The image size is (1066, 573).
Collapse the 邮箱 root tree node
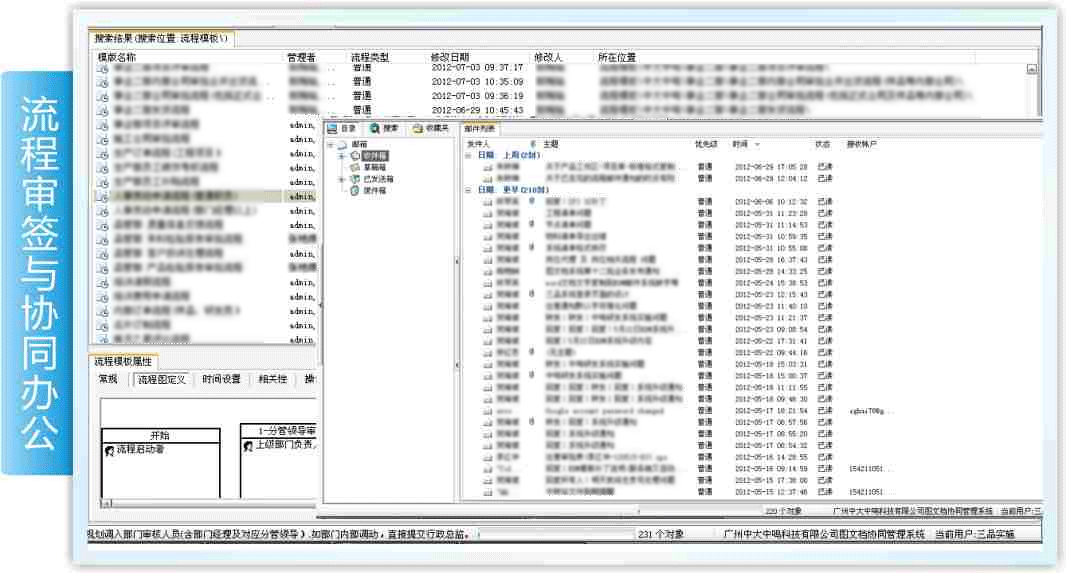[330, 145]
